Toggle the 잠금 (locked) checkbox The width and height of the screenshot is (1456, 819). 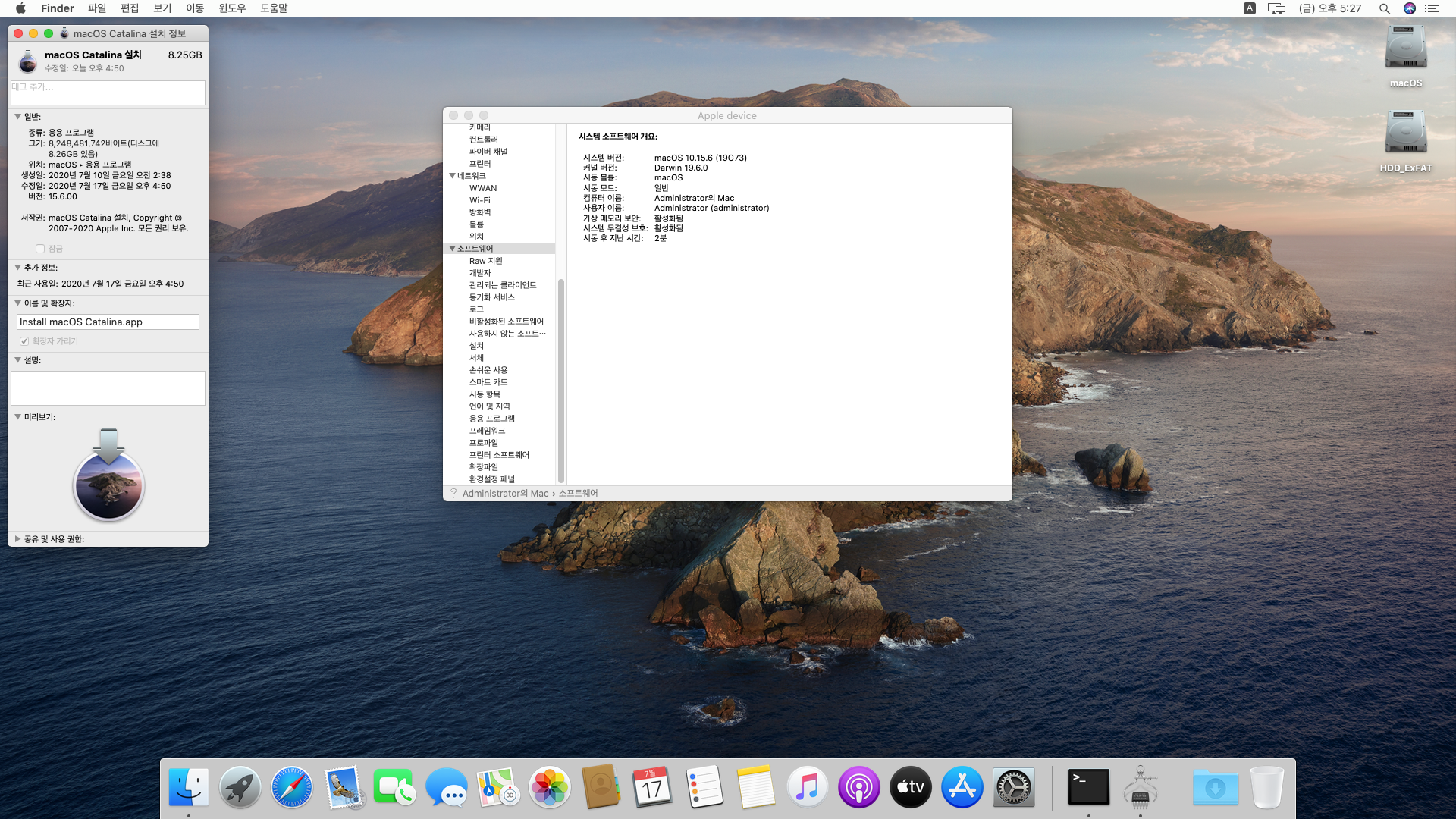(40, 249)
